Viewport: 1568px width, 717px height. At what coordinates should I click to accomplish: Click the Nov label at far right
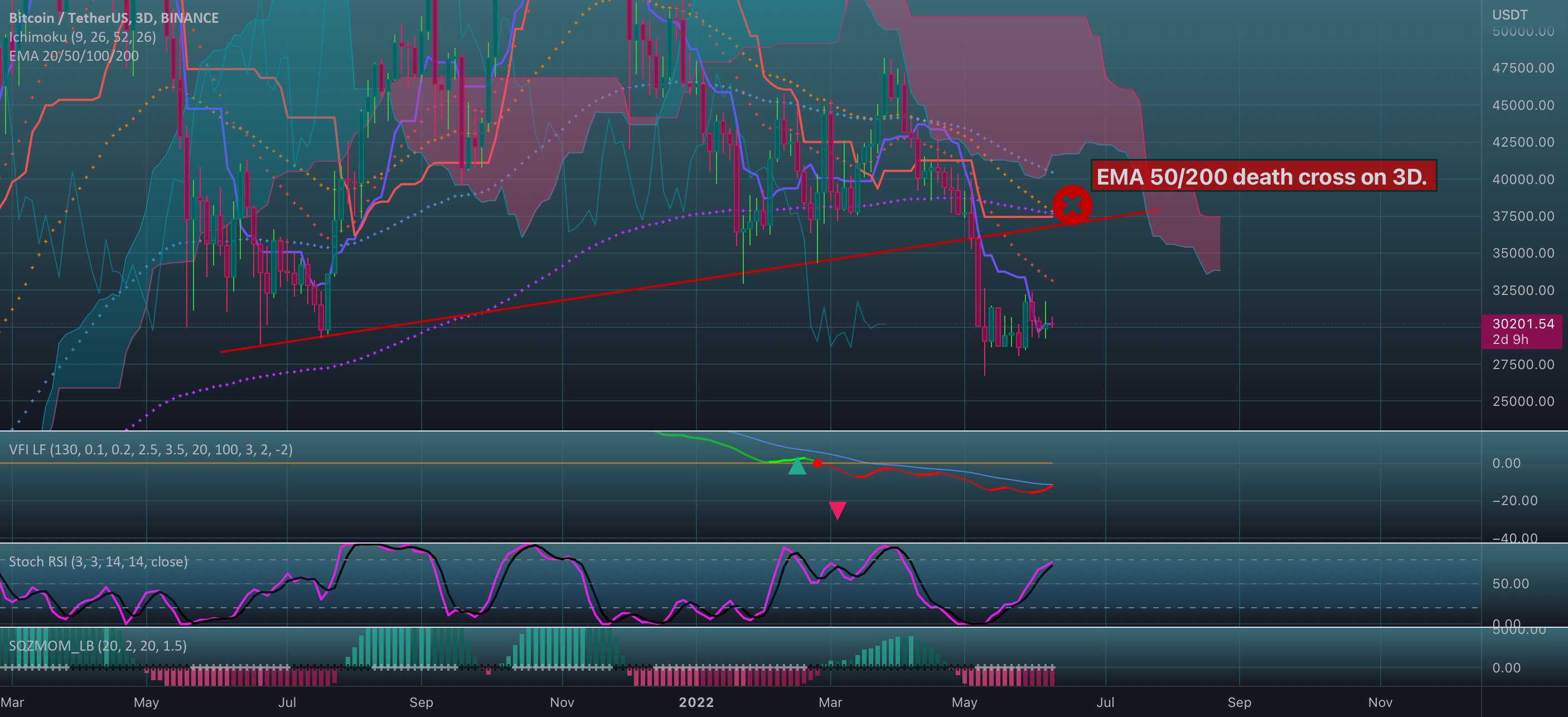tap(1380, 703)
